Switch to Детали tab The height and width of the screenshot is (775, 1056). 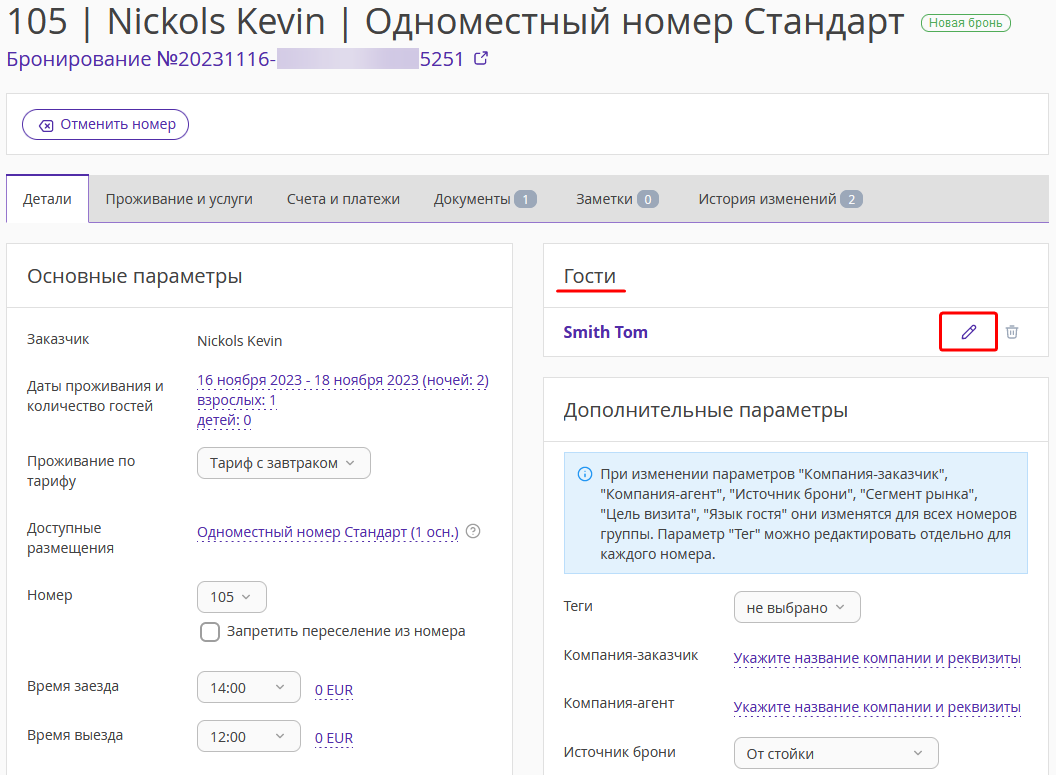[47, 199]
